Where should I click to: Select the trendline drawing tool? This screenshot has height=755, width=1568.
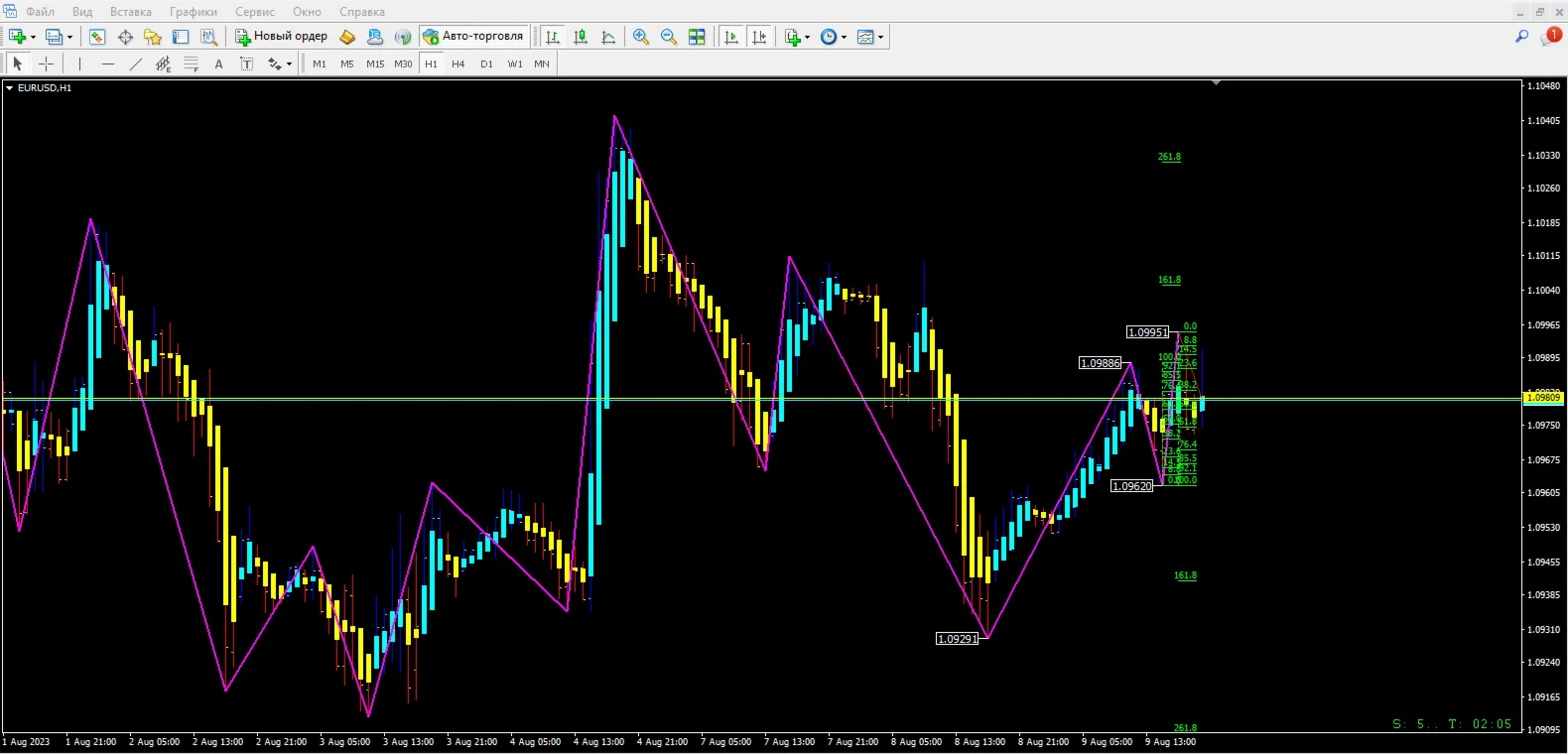click(136, 63)
